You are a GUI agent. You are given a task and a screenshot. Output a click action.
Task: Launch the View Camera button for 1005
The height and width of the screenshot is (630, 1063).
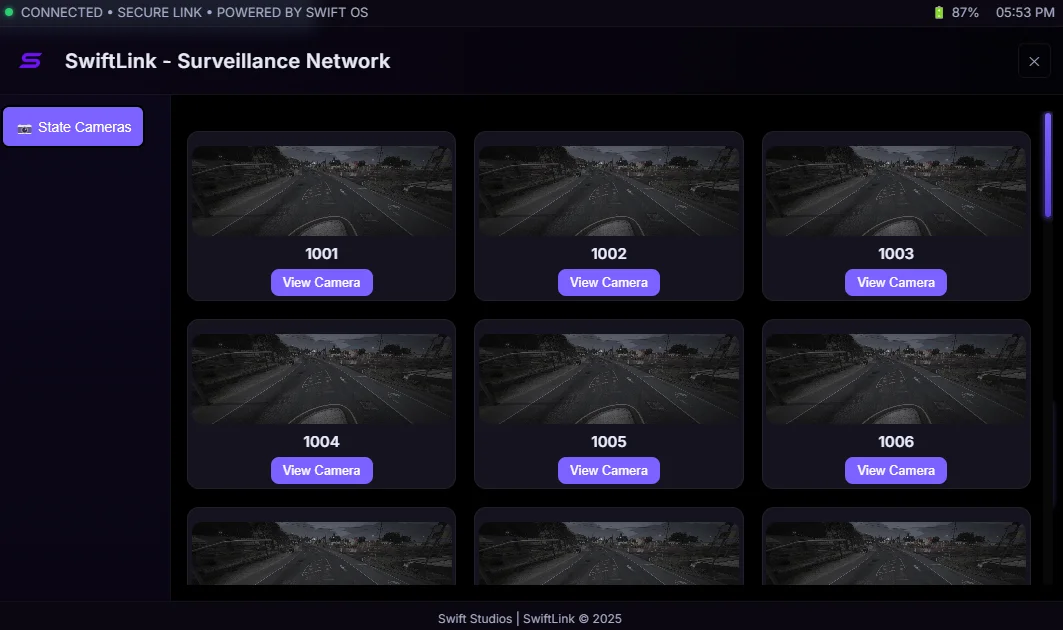tap(608, 470)
